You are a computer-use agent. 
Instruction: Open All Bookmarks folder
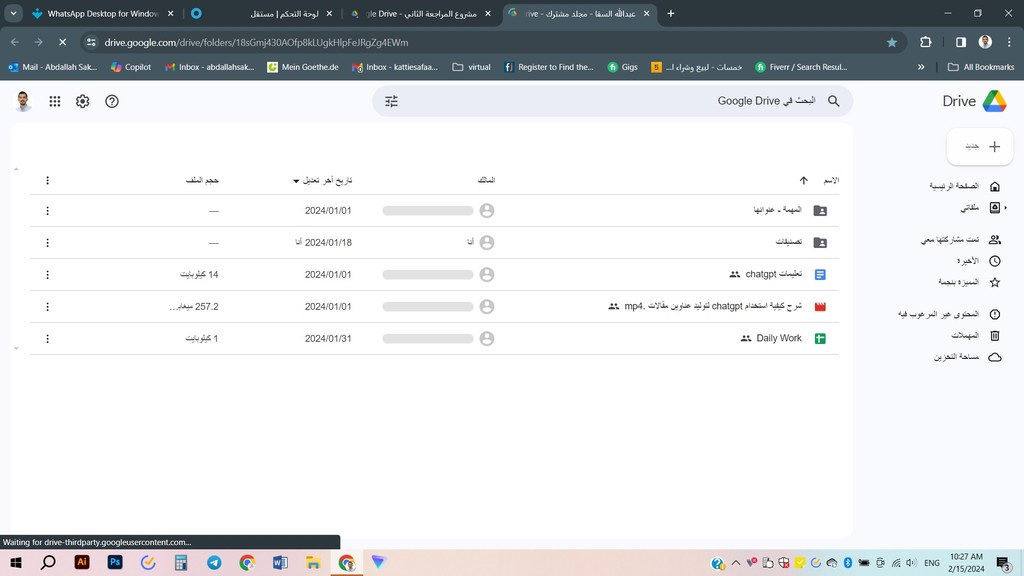(981, 67)
